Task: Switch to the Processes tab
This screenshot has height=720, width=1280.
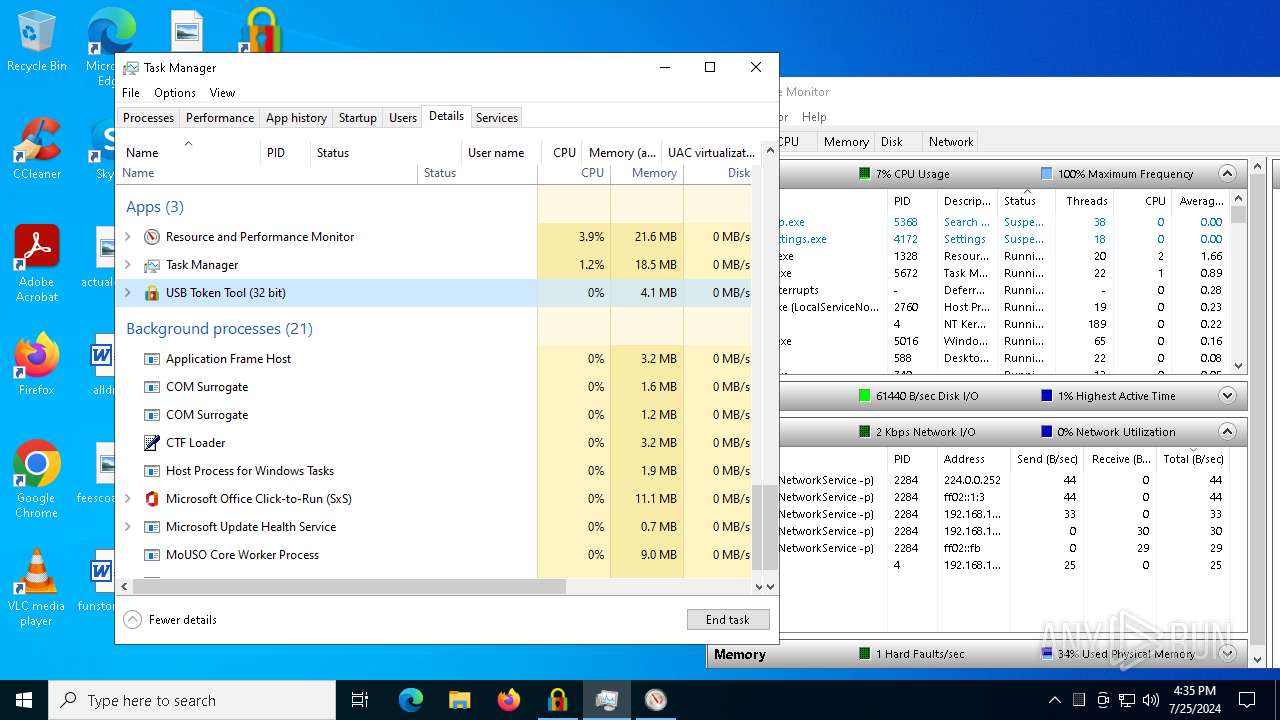Action: pos(148,118)
